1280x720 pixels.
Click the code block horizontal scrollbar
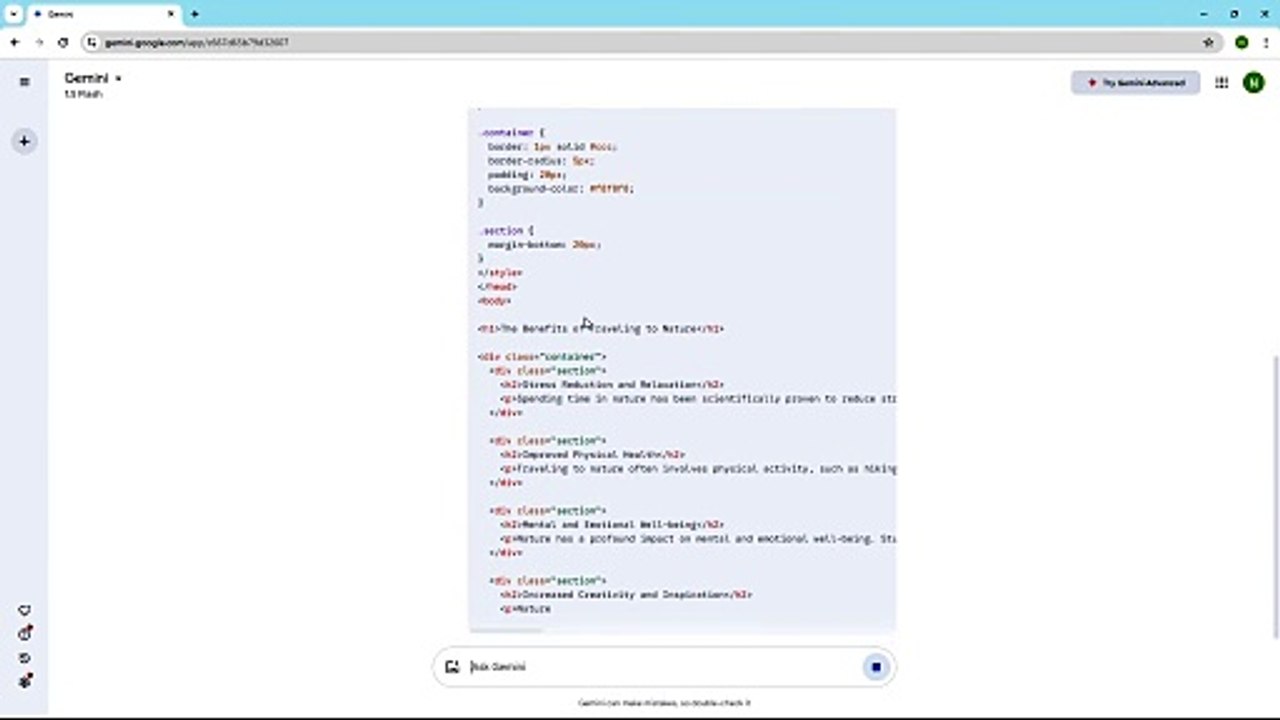point(505,630)
